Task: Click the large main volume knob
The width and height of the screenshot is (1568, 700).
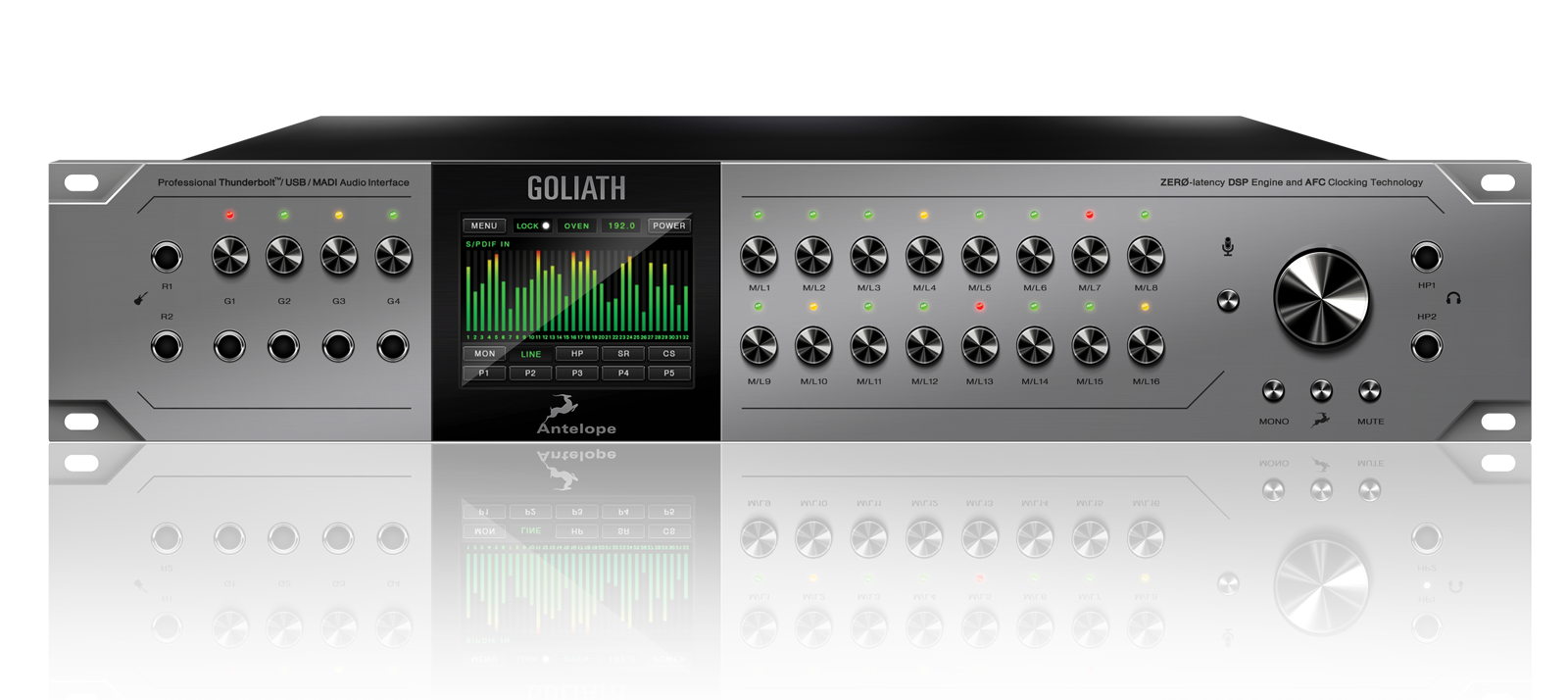Action: pyautogui.click(x=1321, y=298)
